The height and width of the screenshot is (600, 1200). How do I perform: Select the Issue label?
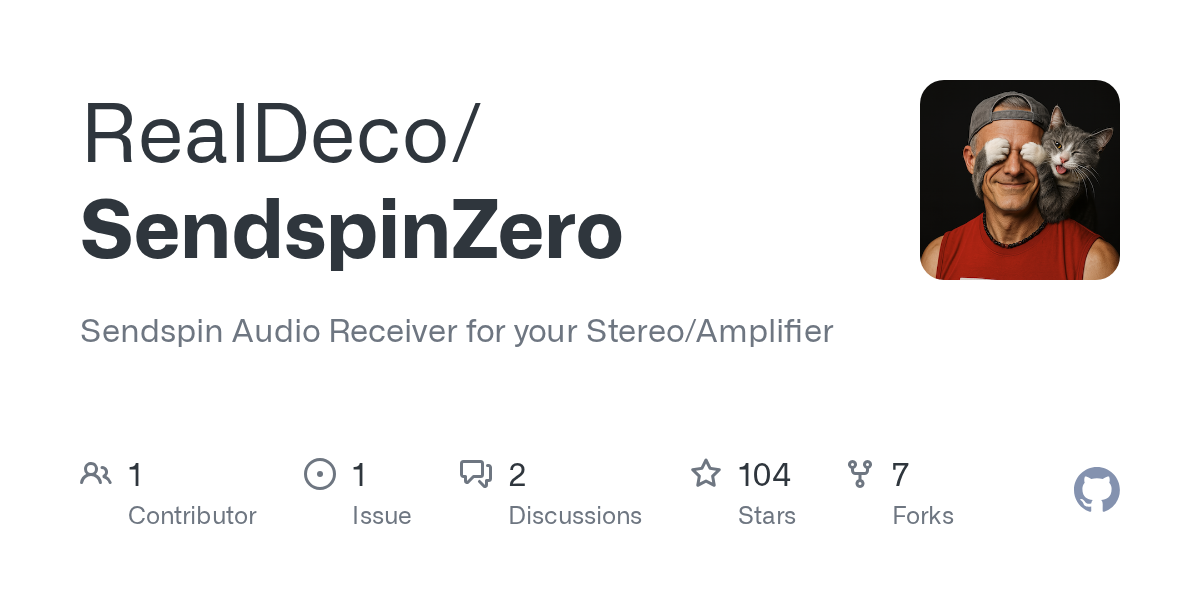point(381,516)
